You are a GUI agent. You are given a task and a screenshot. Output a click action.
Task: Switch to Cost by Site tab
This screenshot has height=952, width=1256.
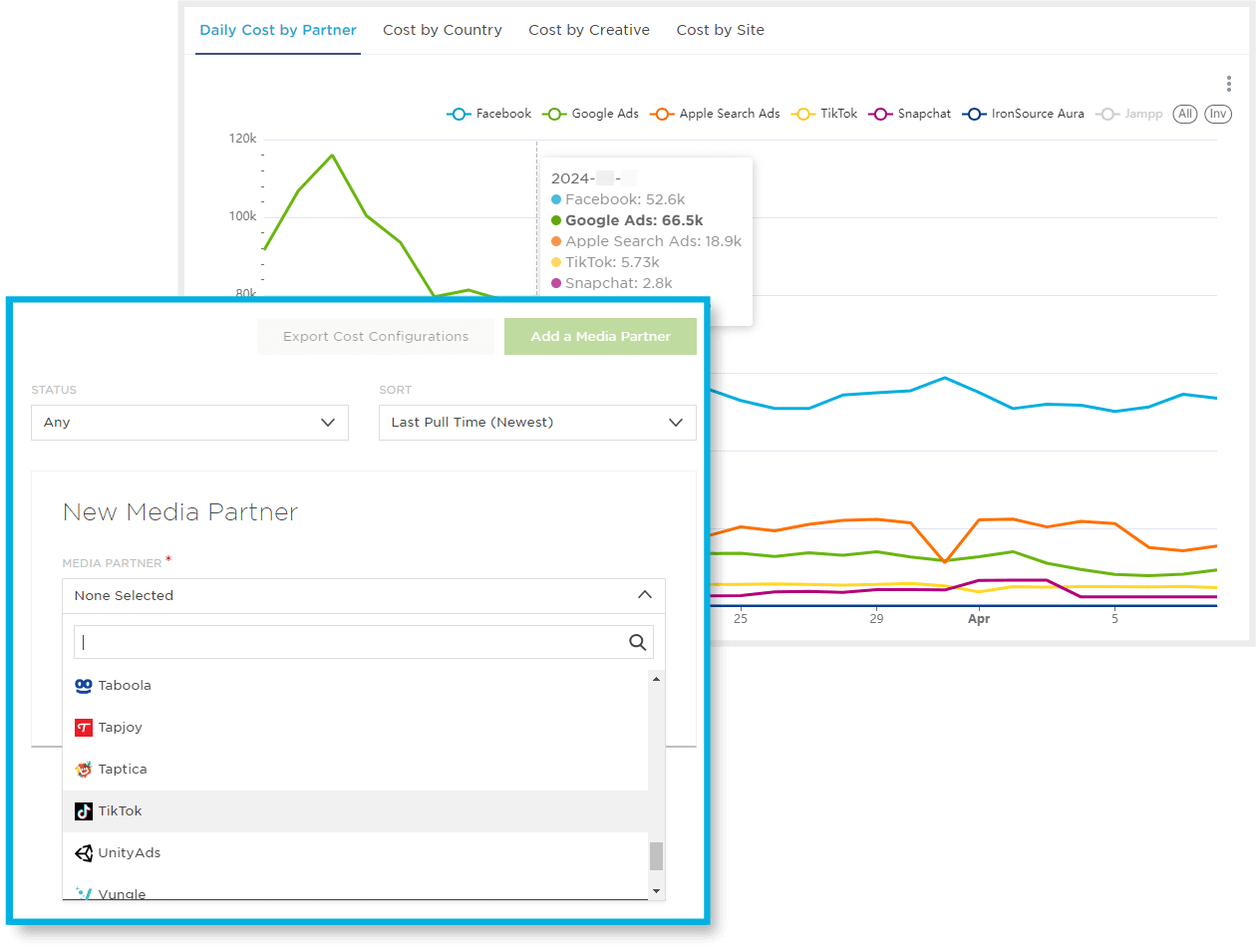click(721, 30)
